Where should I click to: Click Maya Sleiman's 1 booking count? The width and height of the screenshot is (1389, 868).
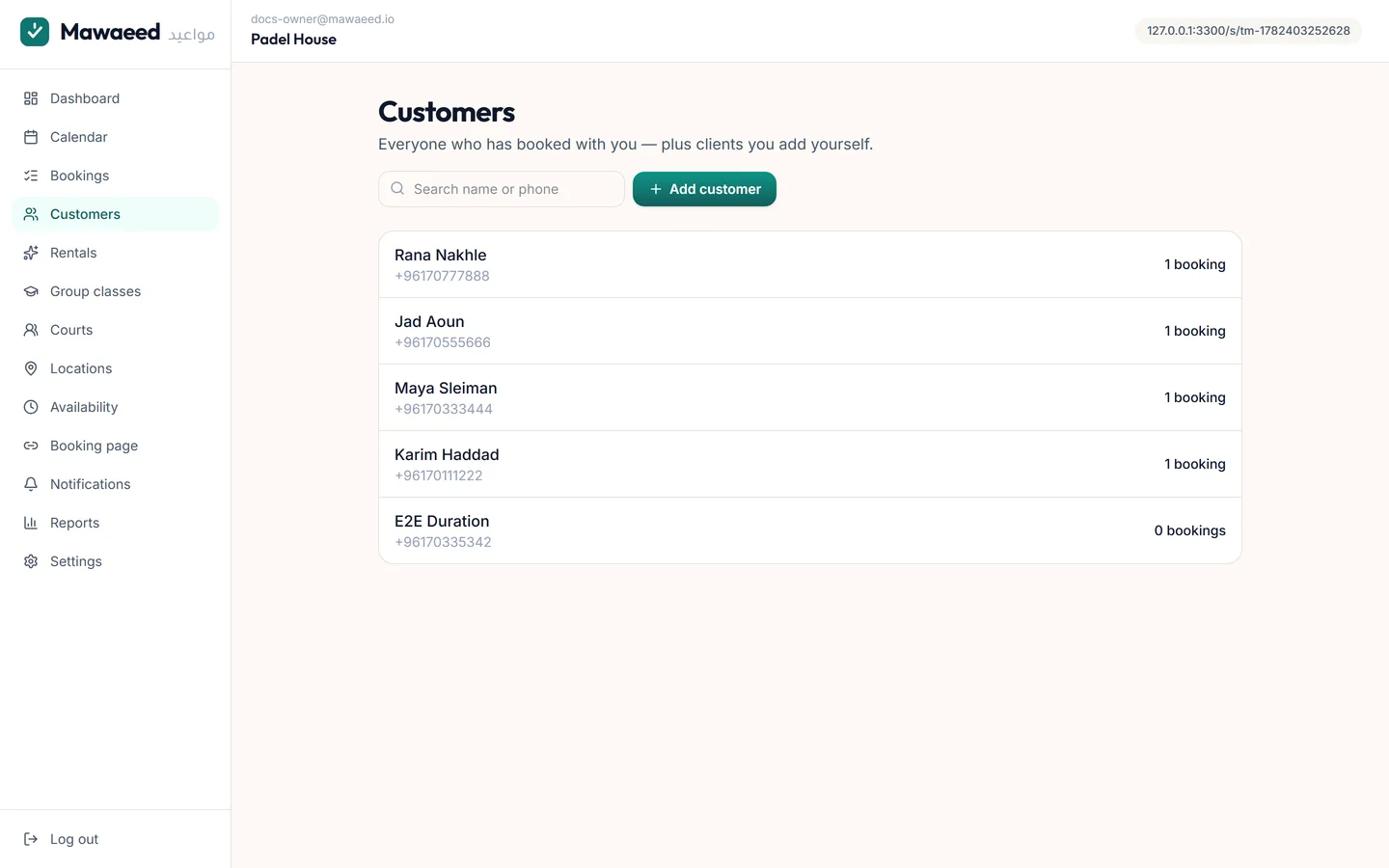pos(1195,397)
